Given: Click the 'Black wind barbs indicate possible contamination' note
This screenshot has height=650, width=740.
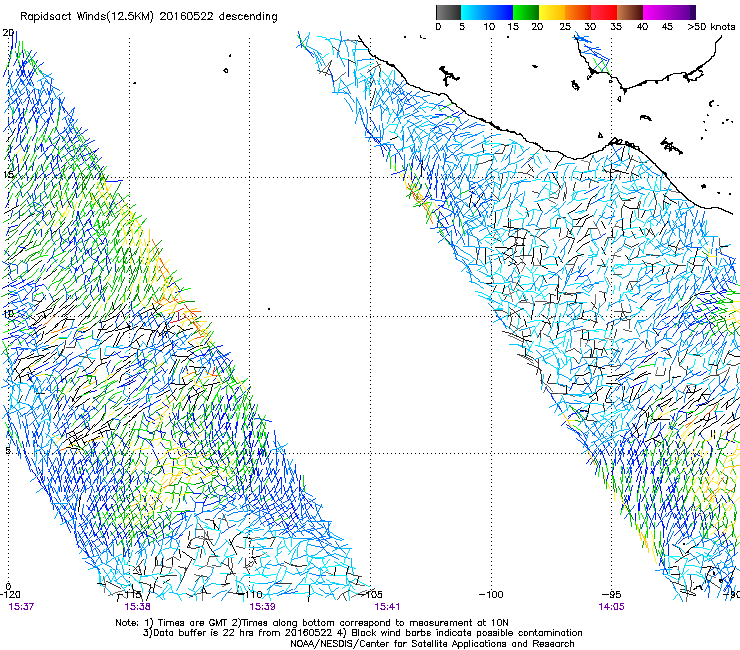Looking at the screenshot, I should [x=467, y=633].
